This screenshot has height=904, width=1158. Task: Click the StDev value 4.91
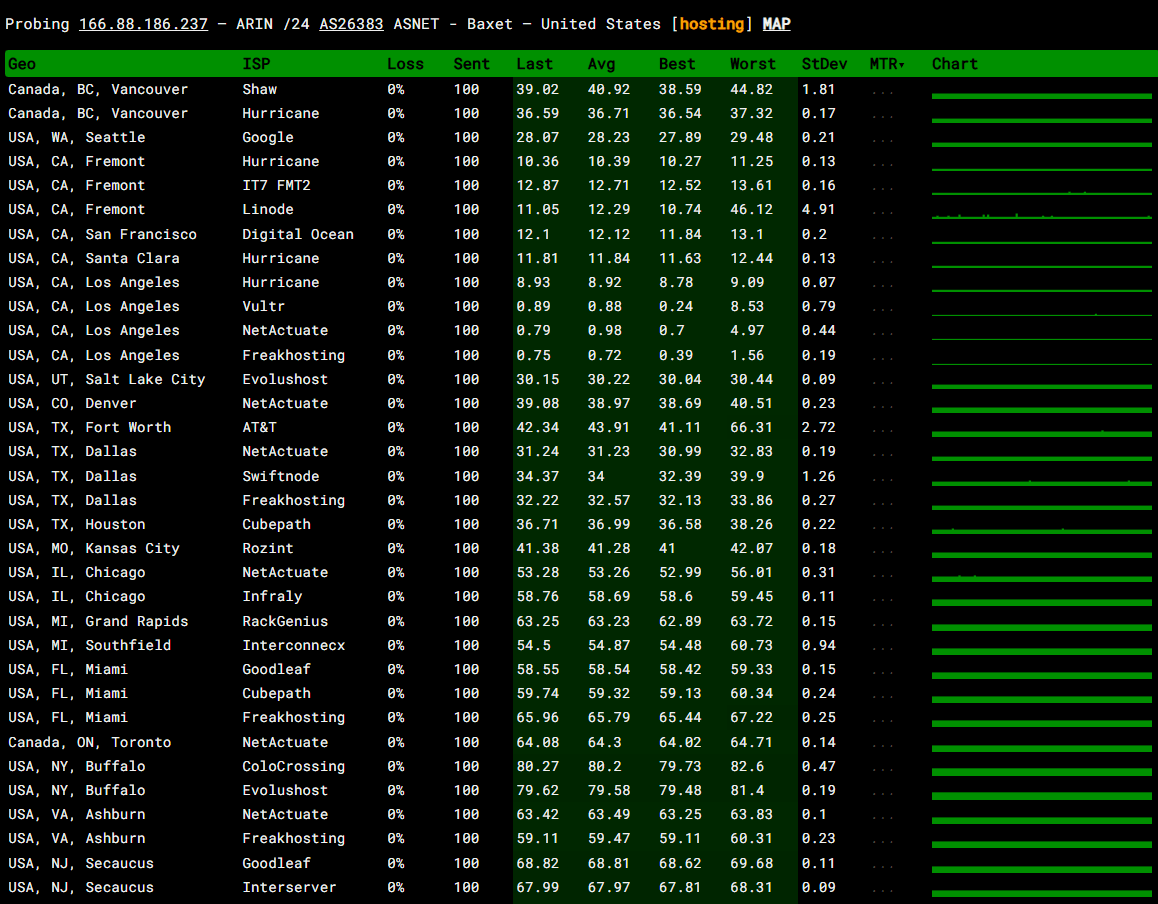point(818,210)
